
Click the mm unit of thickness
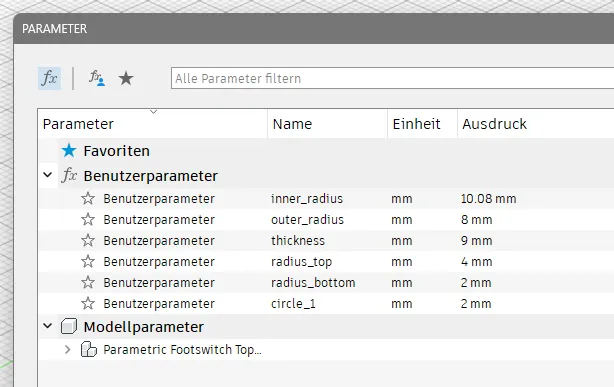[402, 241]
